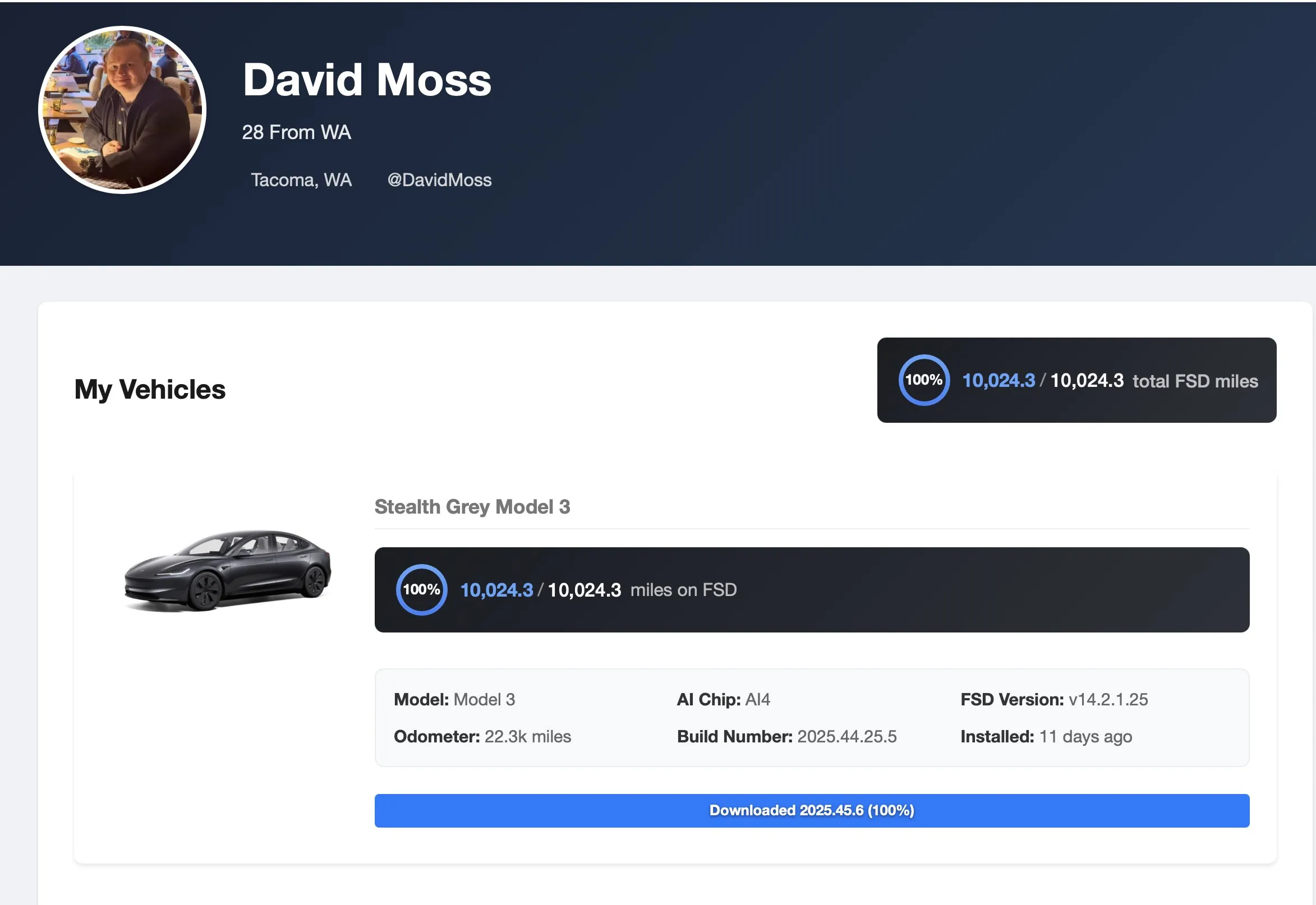Click the Build Number 2025.44.25.5 detail
1316x905 pixels.
click(787, 736)
